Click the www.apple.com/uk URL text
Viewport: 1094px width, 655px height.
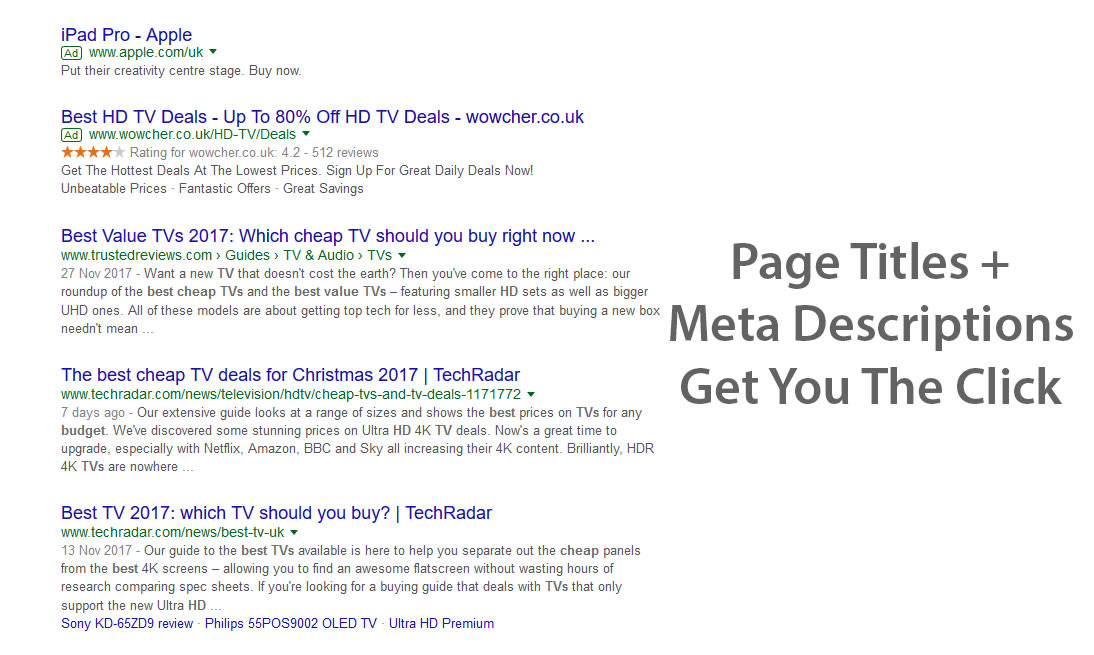pyautogui.click(x=147, y=52)
